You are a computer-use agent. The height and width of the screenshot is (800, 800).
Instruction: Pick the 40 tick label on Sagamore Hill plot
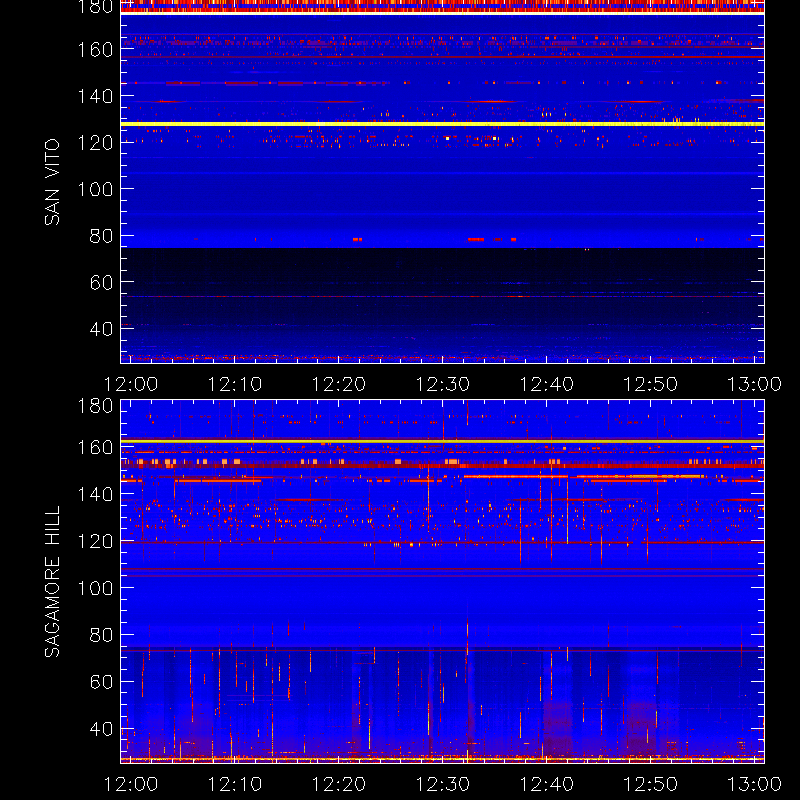[101, 729]
